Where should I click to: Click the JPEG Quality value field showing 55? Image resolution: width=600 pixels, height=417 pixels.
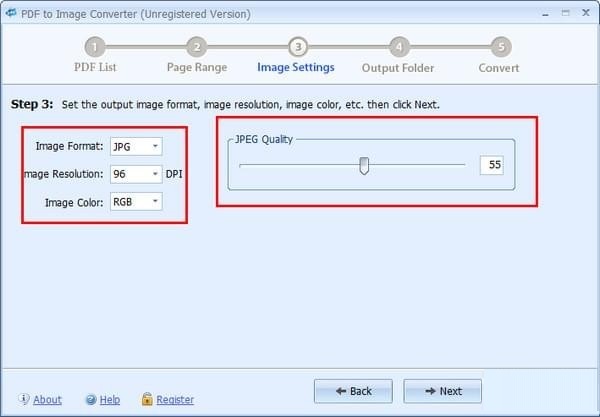pyautogui.click(x=492, y=165)
